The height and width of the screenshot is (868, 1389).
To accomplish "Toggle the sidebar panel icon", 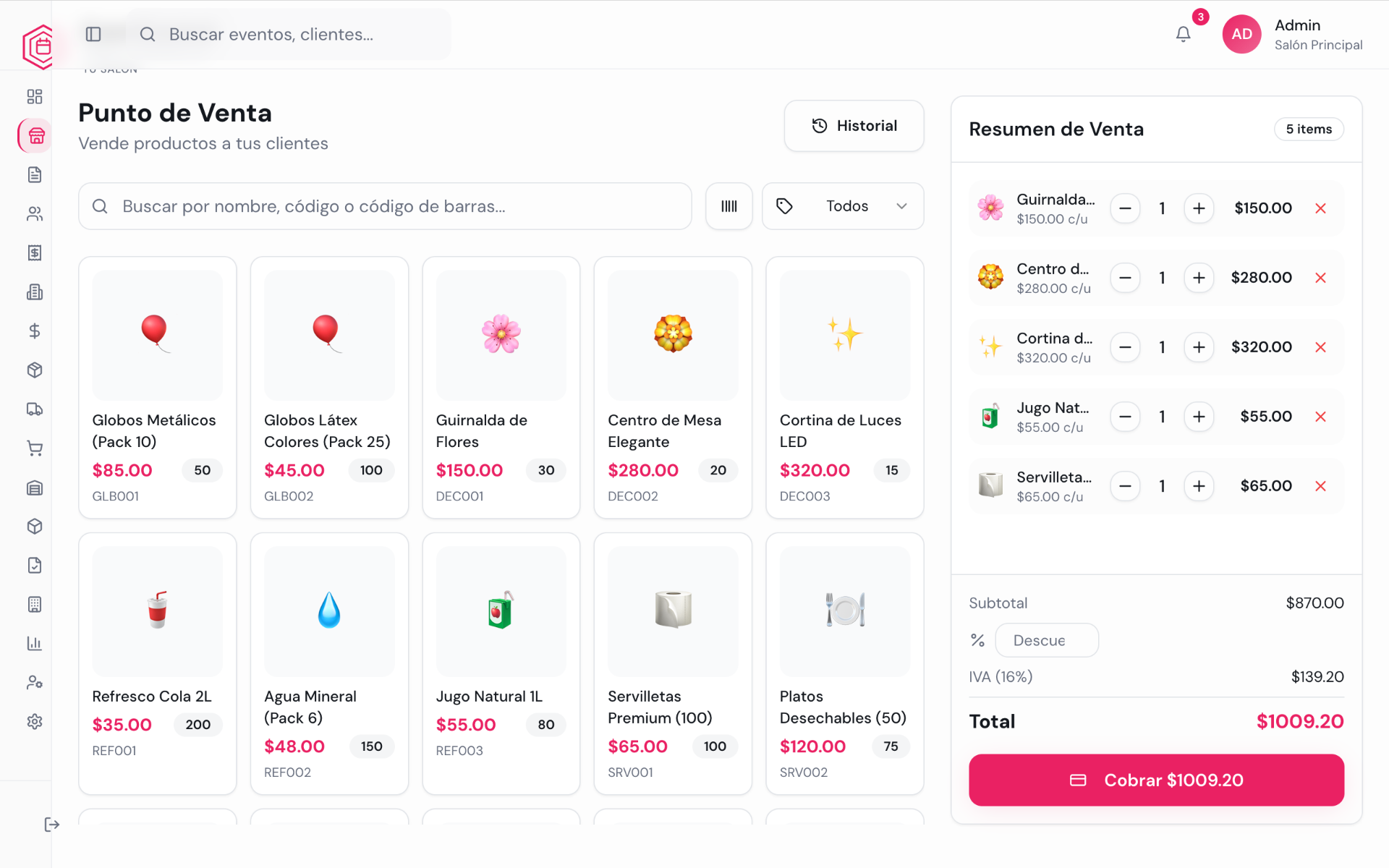I will [x=93, y=34].
